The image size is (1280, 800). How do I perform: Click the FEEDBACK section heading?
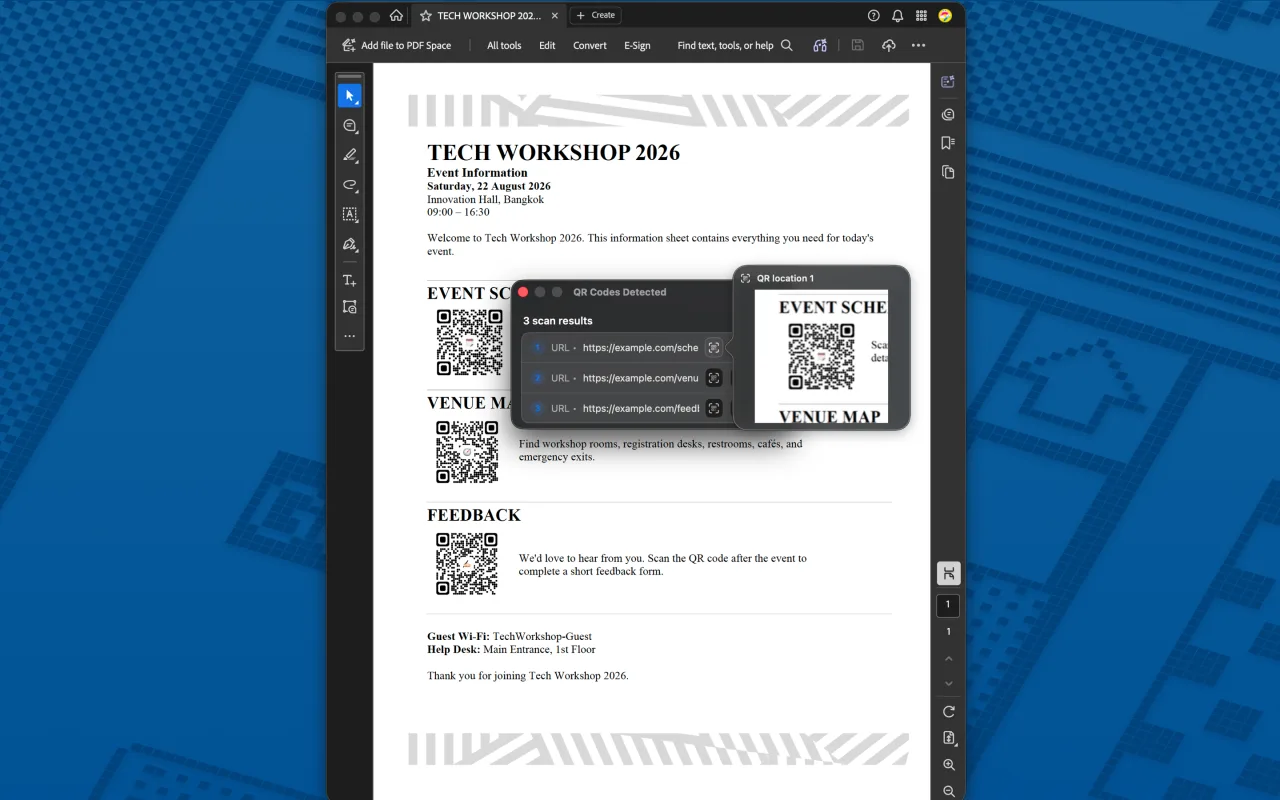coord(474,515)
